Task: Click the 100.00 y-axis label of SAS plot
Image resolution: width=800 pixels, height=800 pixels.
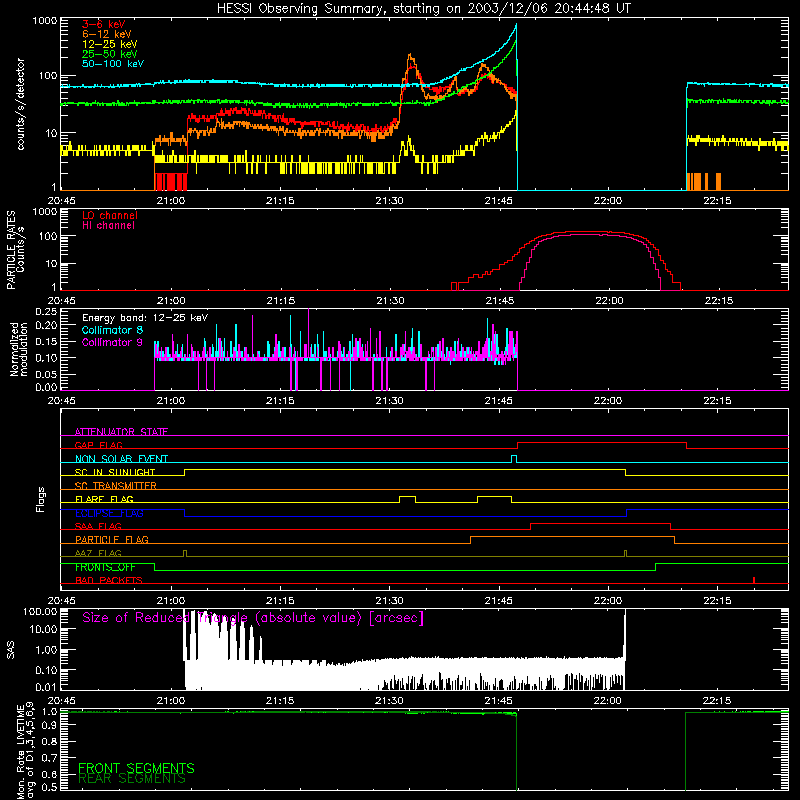Action: [40, 611]
